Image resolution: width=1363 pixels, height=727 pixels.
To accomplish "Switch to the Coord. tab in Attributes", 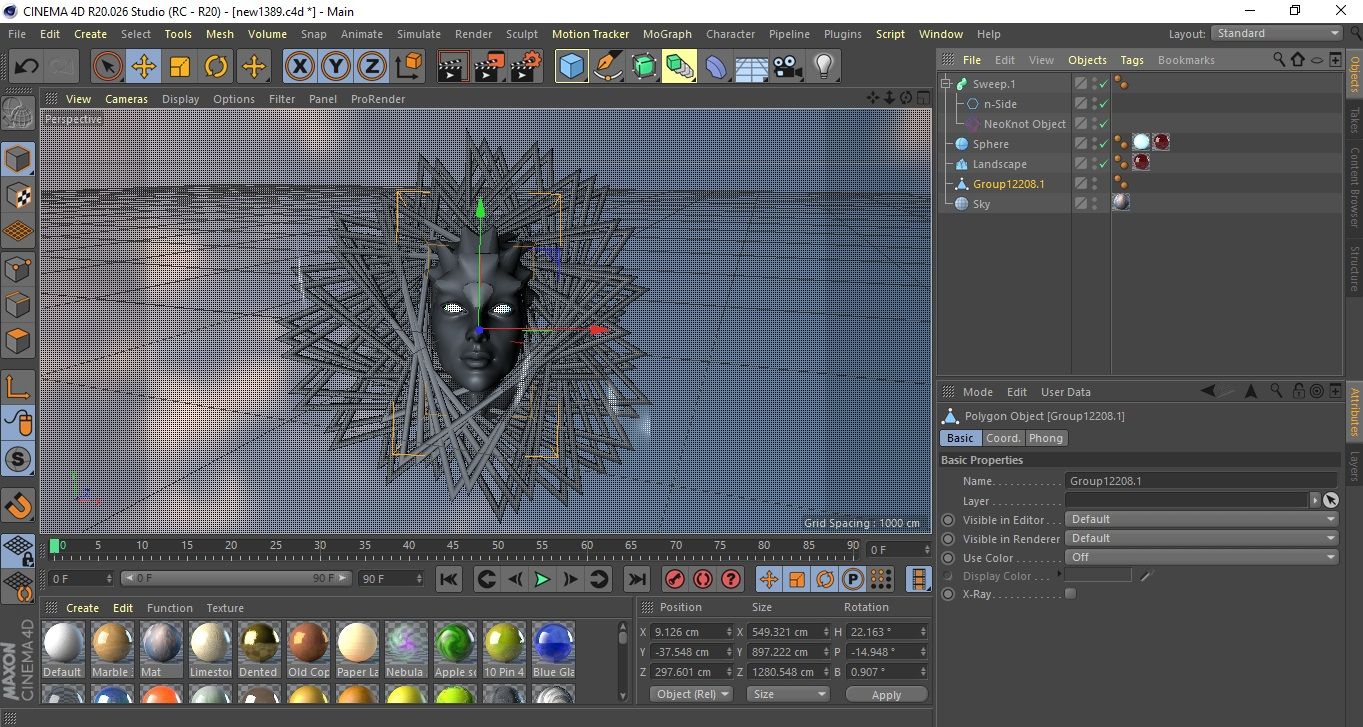I will [x=1003, y=438].
